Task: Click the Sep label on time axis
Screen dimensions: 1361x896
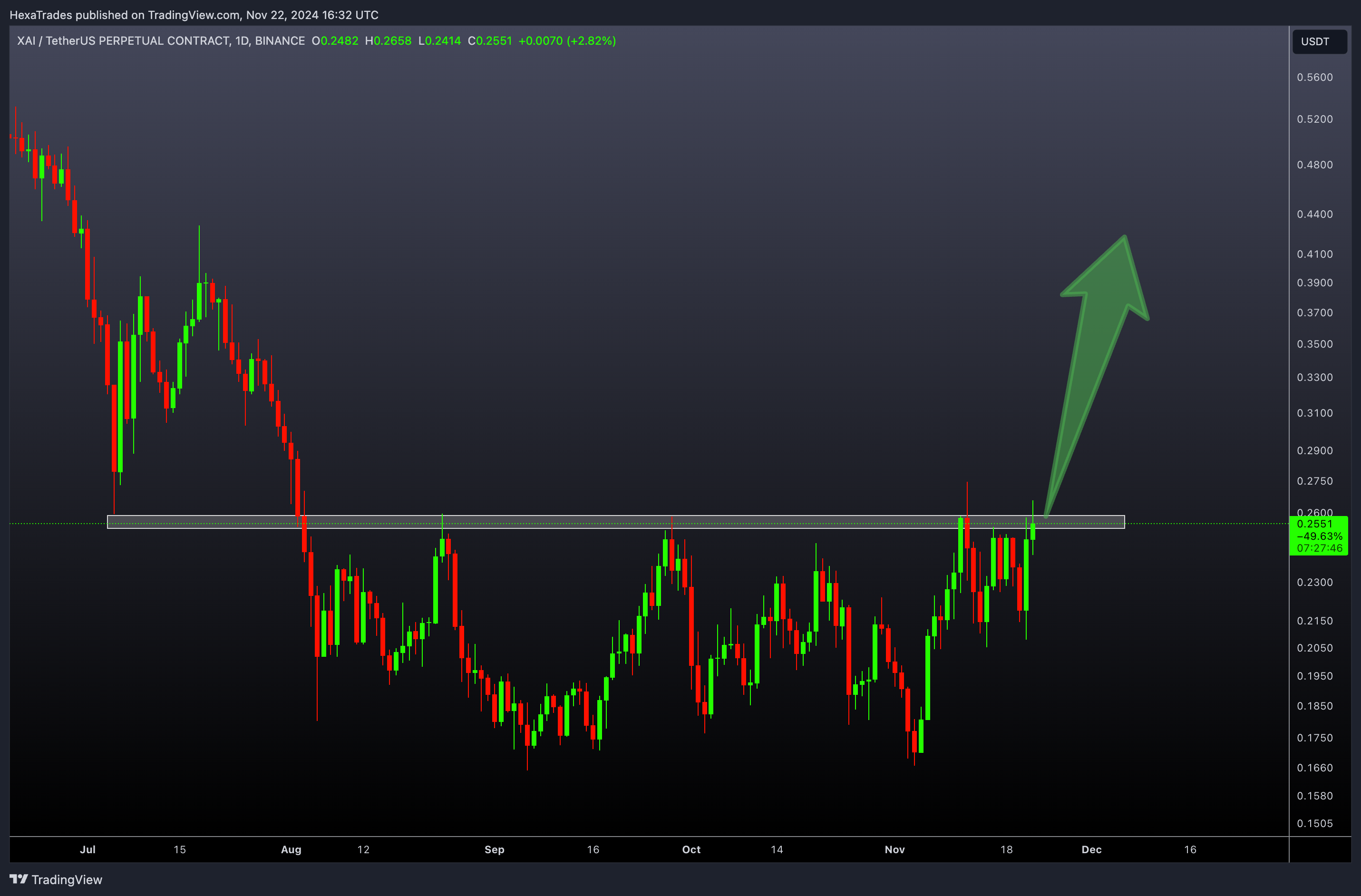Action: click(495, 850)
